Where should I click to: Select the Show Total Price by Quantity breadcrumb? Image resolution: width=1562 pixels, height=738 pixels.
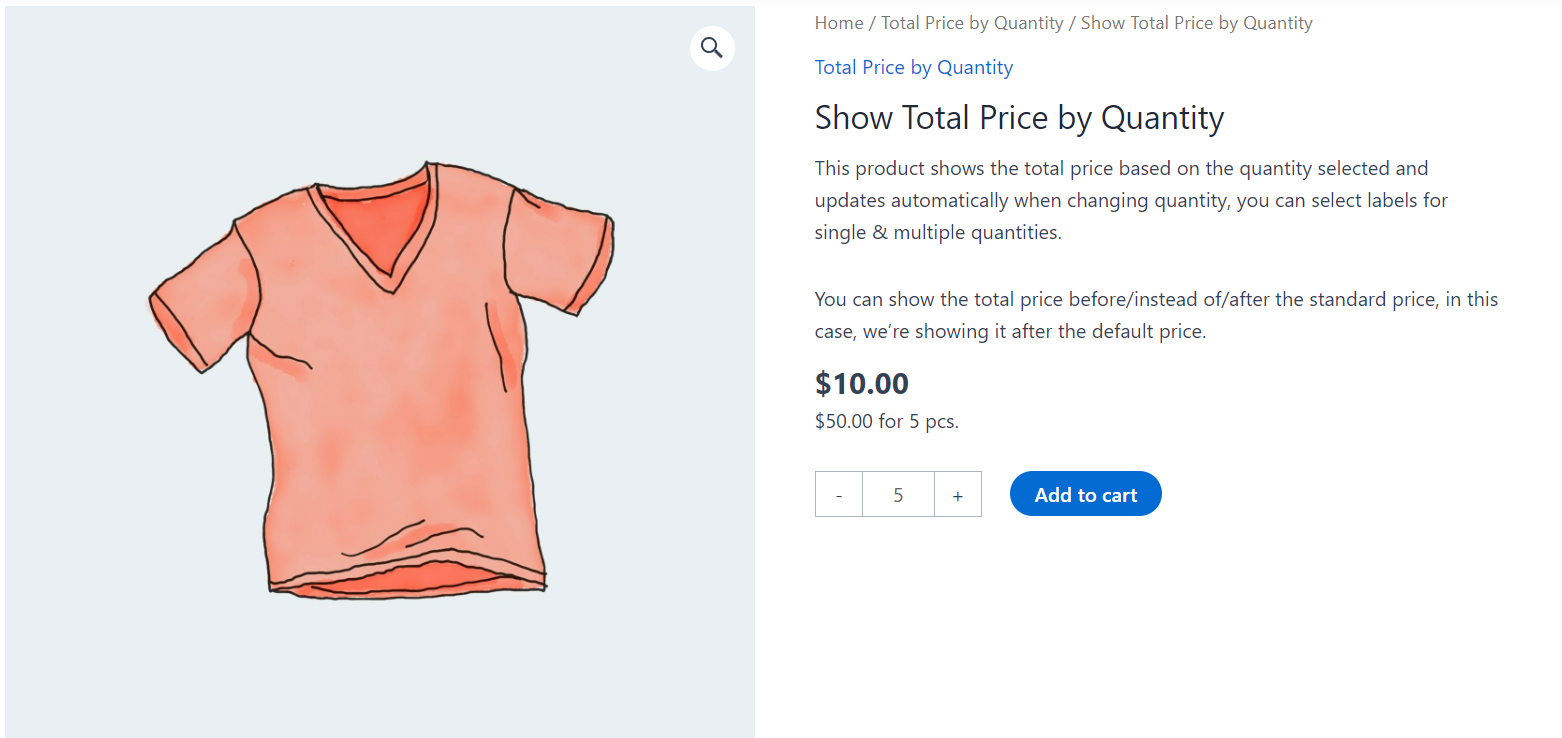1196,22
